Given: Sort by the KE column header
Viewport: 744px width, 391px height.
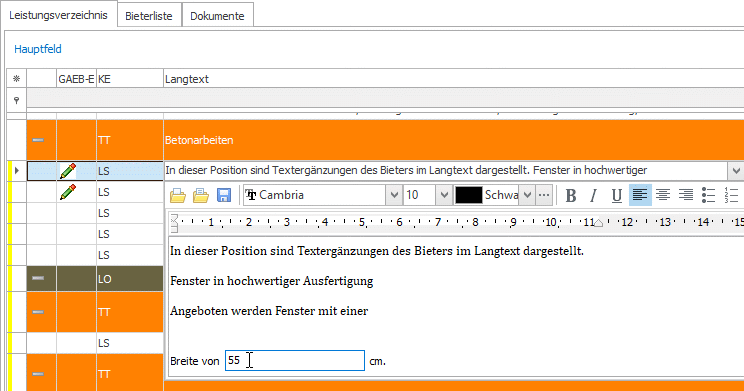Looking at the screenshot, I should point(130,79).
